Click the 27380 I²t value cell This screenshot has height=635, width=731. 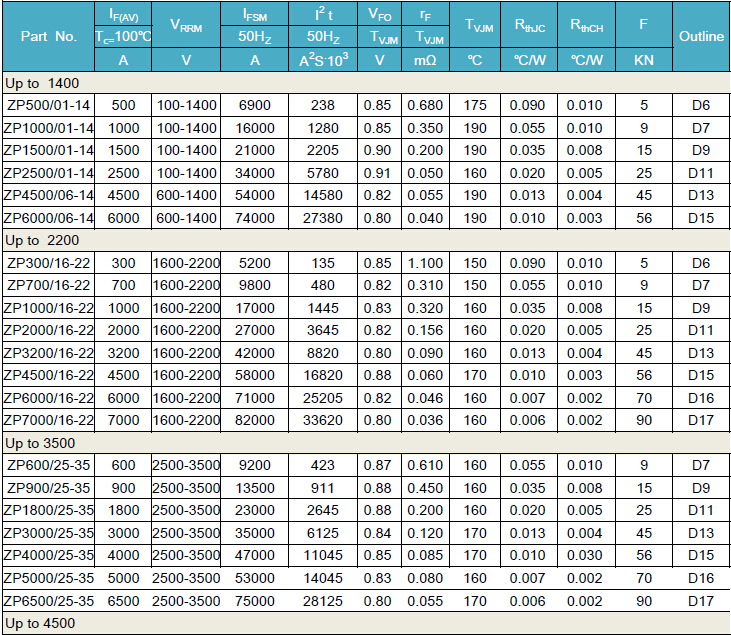(323, 218)
